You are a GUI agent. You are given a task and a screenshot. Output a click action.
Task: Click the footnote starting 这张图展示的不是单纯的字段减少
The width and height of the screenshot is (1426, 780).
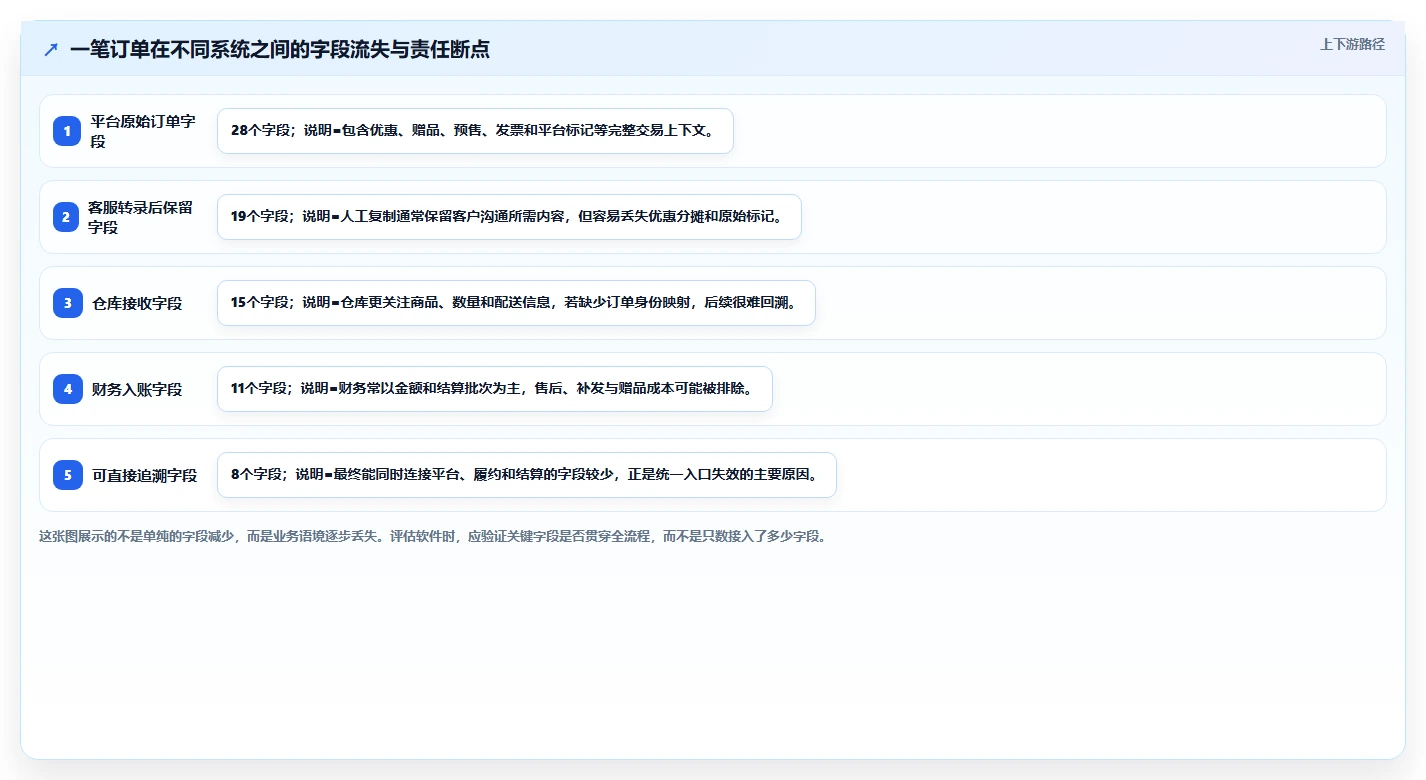[433, 536]
